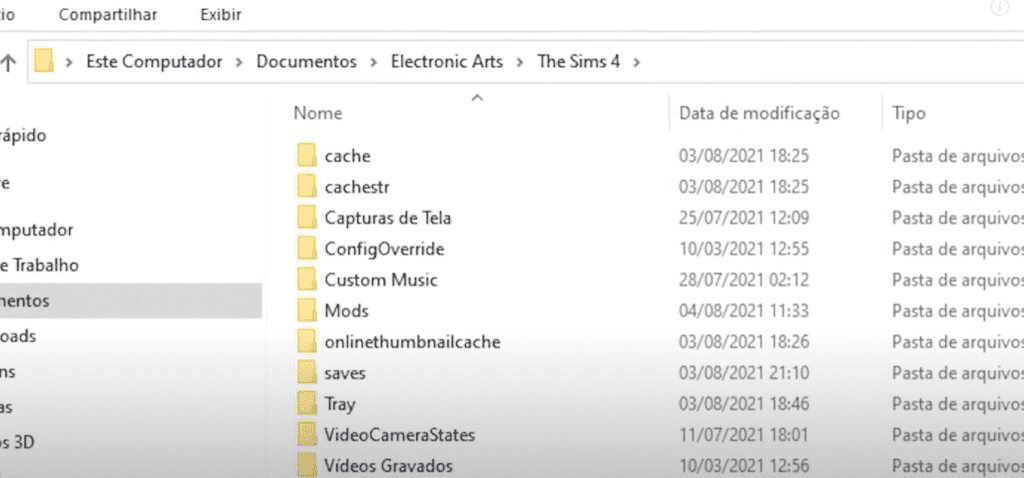Expand the chevron after Electronic Arts breadcrumb

520,63
